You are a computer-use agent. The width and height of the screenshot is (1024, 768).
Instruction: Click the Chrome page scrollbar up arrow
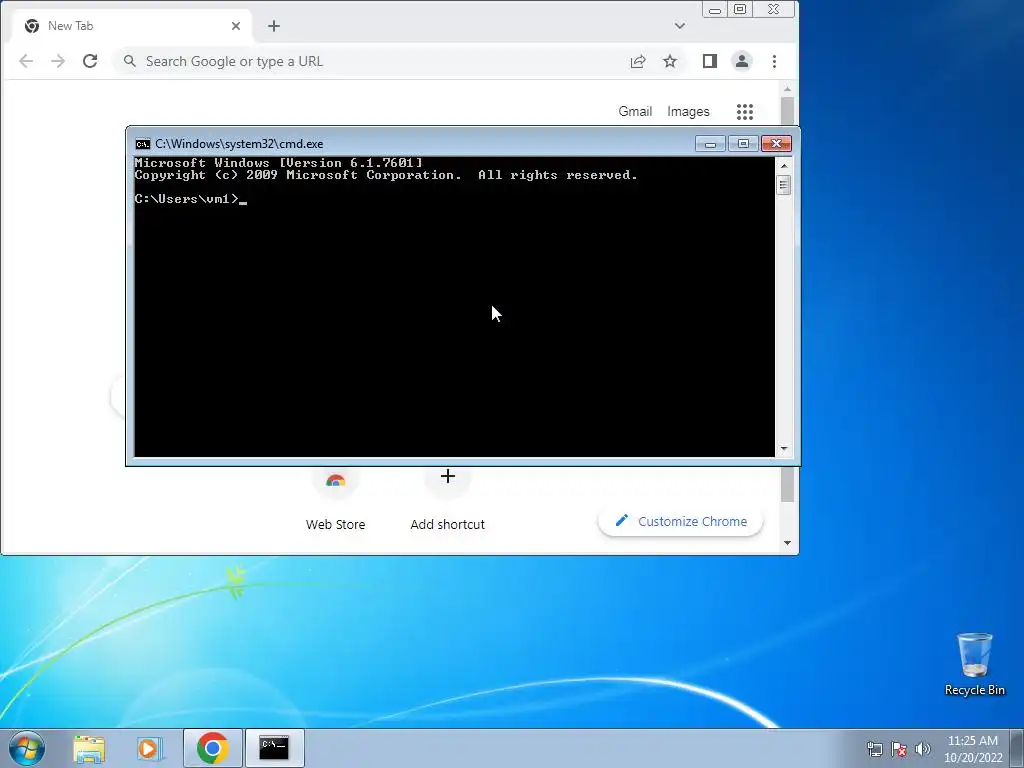(x=788, y=89)
